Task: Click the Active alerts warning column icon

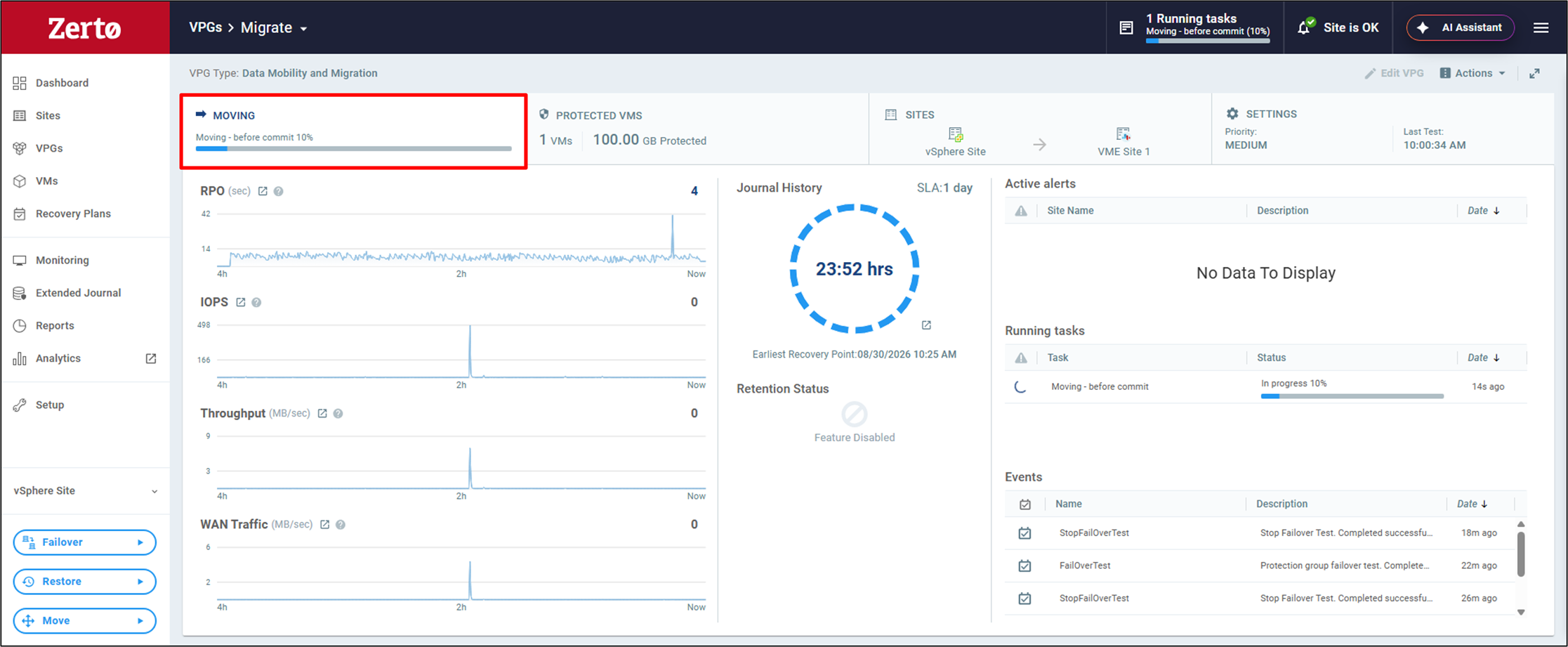Action: (x=1021, y=211)
